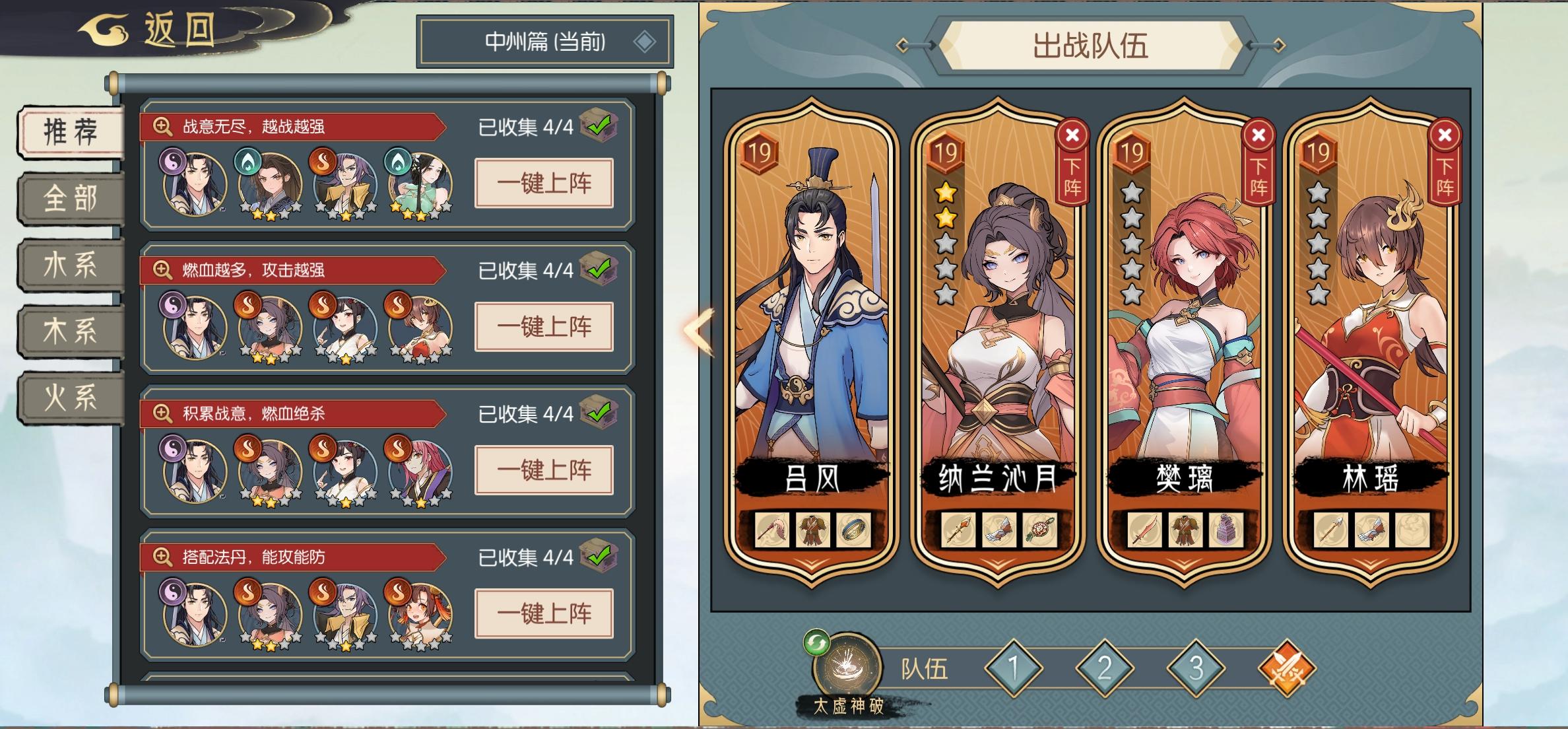This screenshot has width=1568, height=729.
Task: Select team number 2 diamond
Action: coord(1105,669)
